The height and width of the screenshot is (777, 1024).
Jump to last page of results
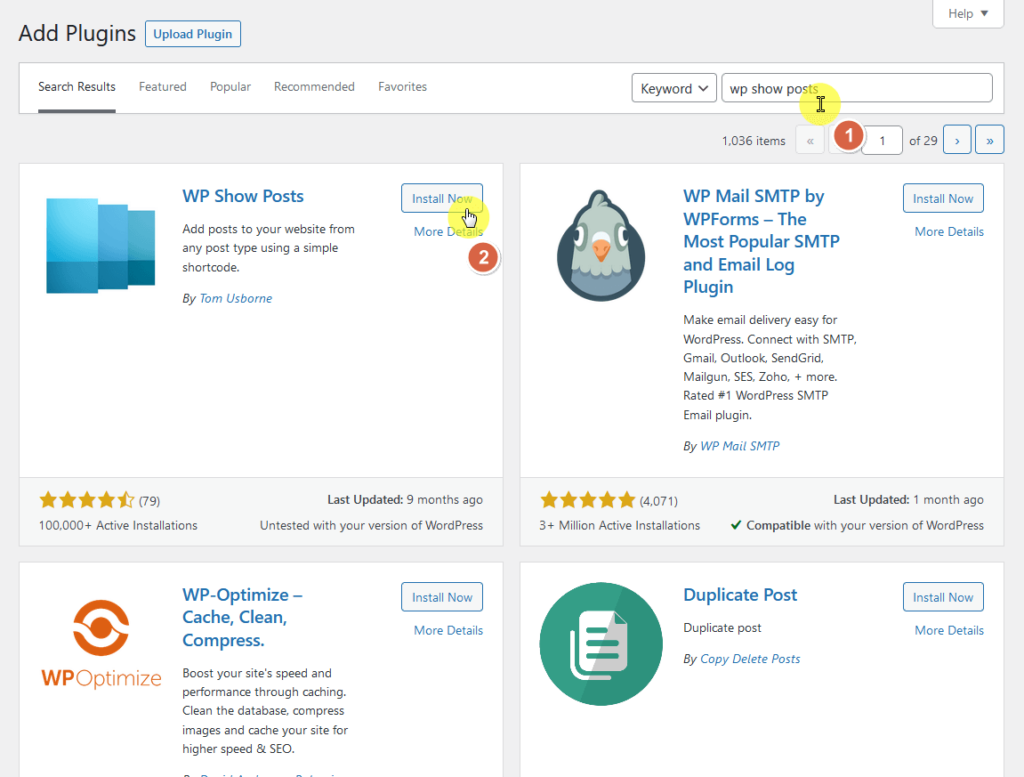tap(989, 140)
